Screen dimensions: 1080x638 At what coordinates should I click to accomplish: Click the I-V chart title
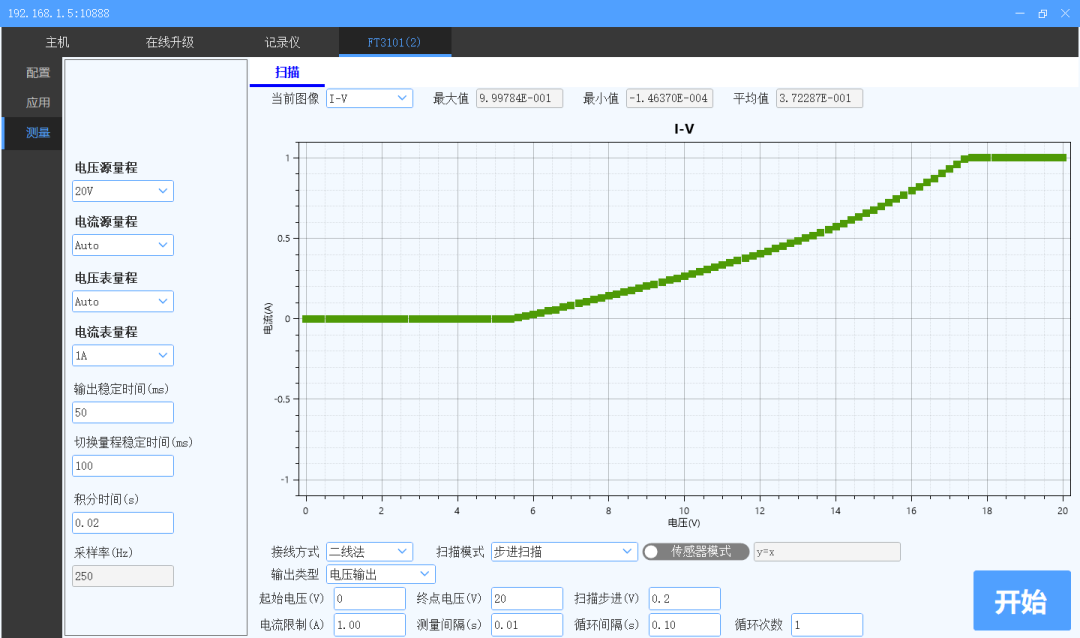684,129
